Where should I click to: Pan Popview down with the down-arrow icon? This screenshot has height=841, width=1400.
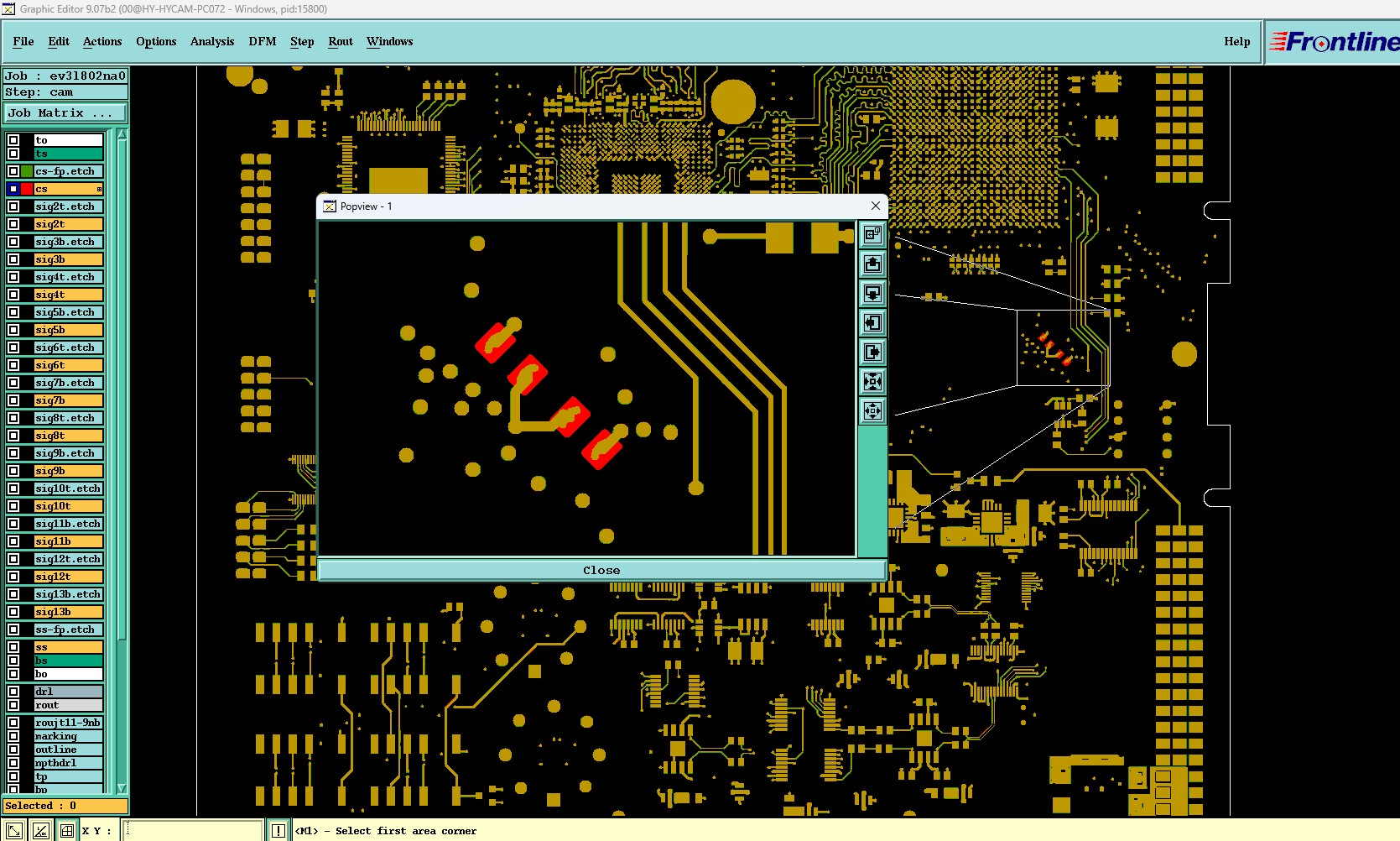click(872, 294)
